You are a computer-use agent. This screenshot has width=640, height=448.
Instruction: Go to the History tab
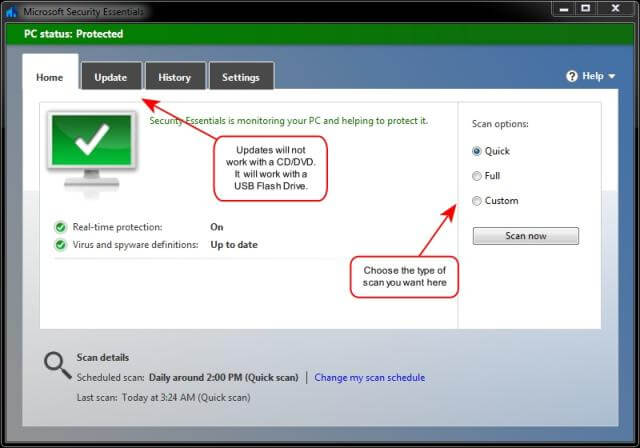[x=174, y=77]
